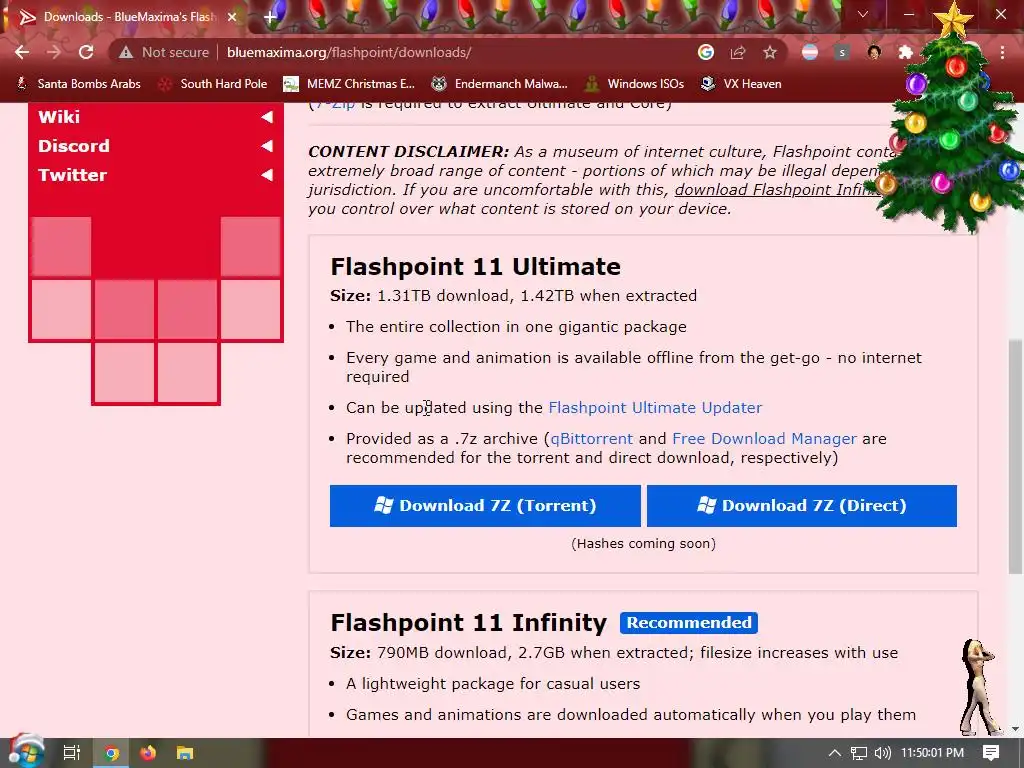Open the taskbar clock showing 11:50:01 PM
Screen dimensions: 1024x768
[933, 753]
